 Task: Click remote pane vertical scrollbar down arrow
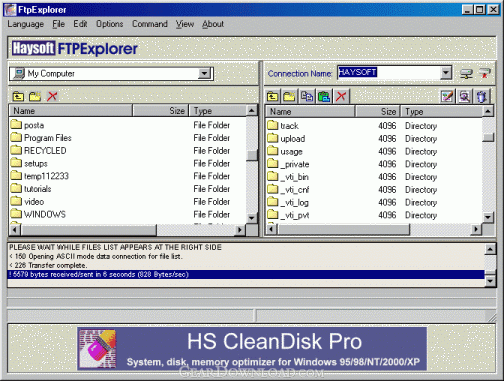click(x=488, y=218)
